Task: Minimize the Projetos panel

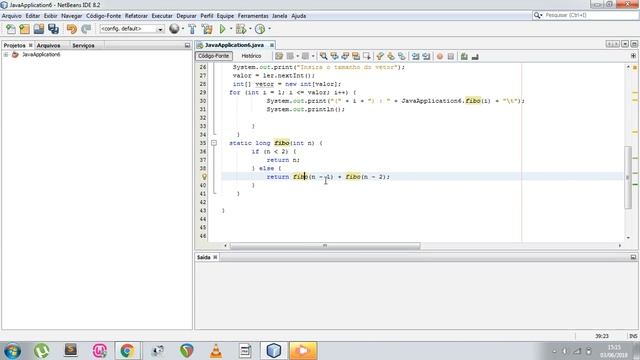Action: pyautogui.click(x=187, y=45)
